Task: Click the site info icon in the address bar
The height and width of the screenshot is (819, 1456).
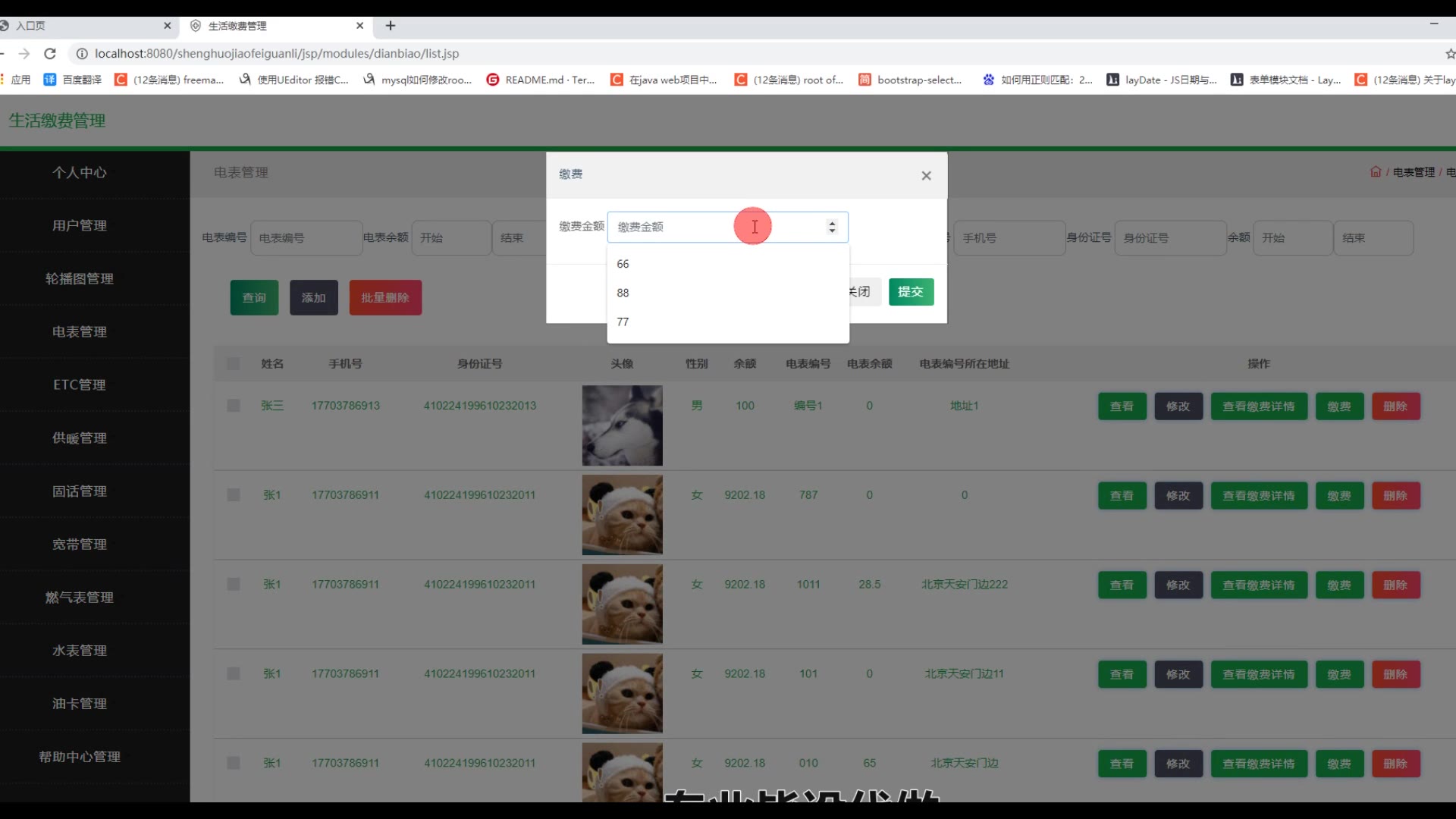Action: click(81, 54)
